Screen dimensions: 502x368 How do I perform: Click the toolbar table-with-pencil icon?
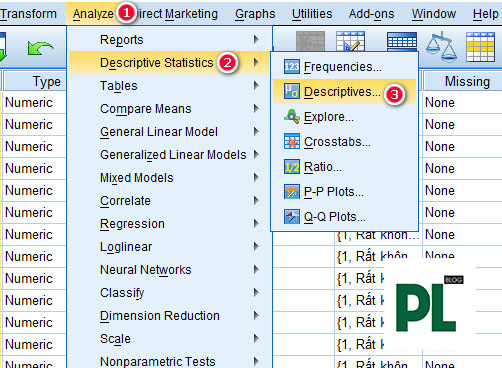350,41
